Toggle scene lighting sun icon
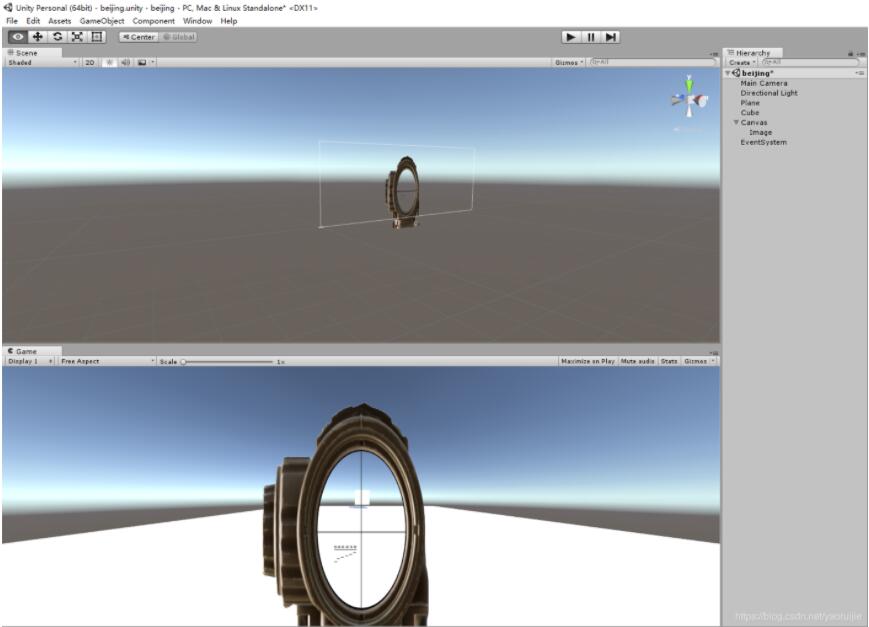Viewport: 869px width, 627px height. coord(110,63)
